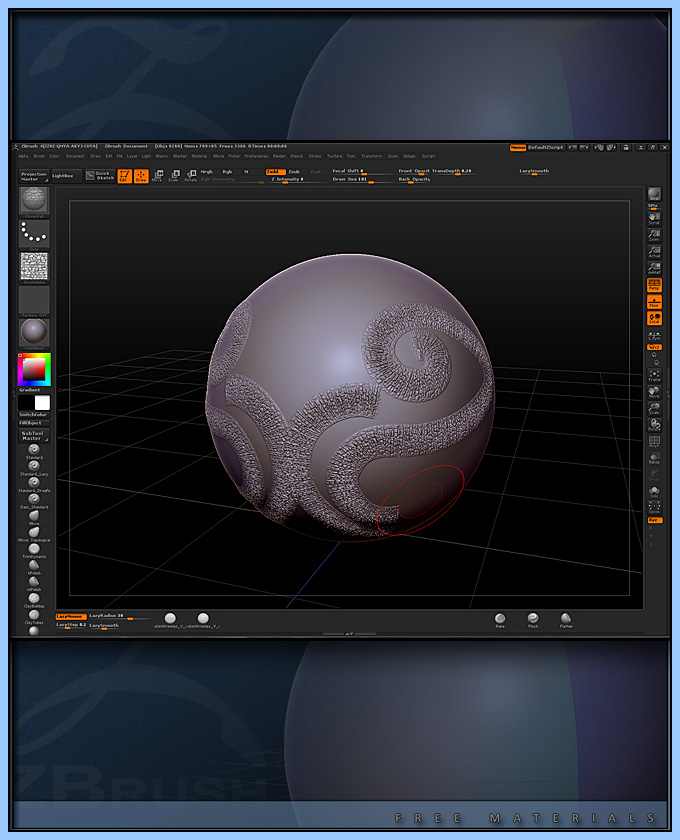This screenshot has height=840, width=680.
Task: Click FillObject button
Action: (34, 423)
